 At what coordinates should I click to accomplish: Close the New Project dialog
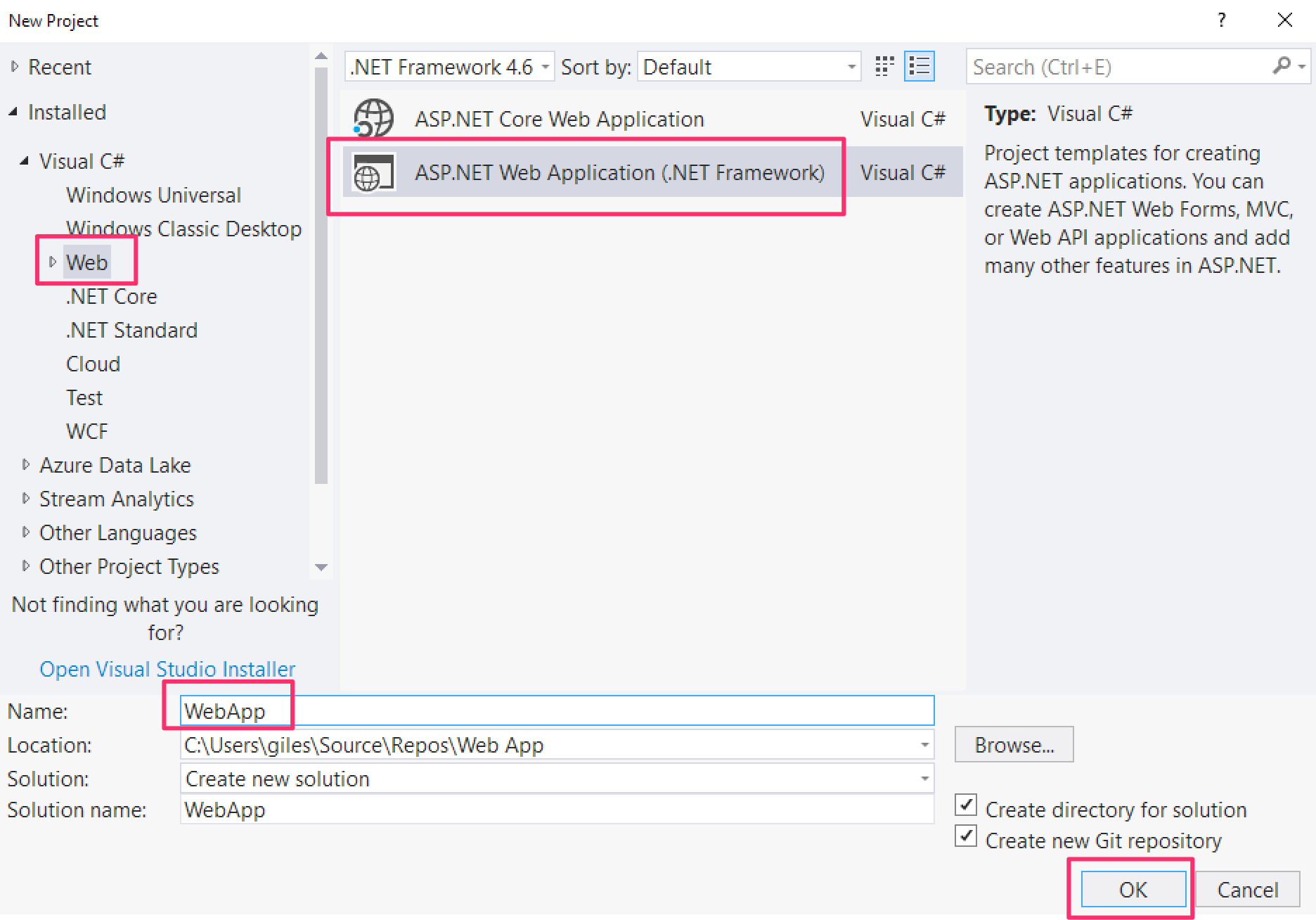click(x=1285, y=20)
